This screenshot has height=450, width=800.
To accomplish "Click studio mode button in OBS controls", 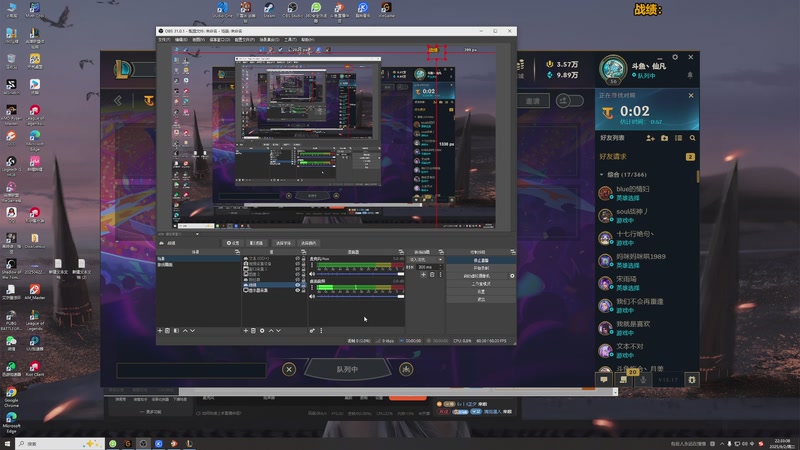I will (x=481, y=284).
